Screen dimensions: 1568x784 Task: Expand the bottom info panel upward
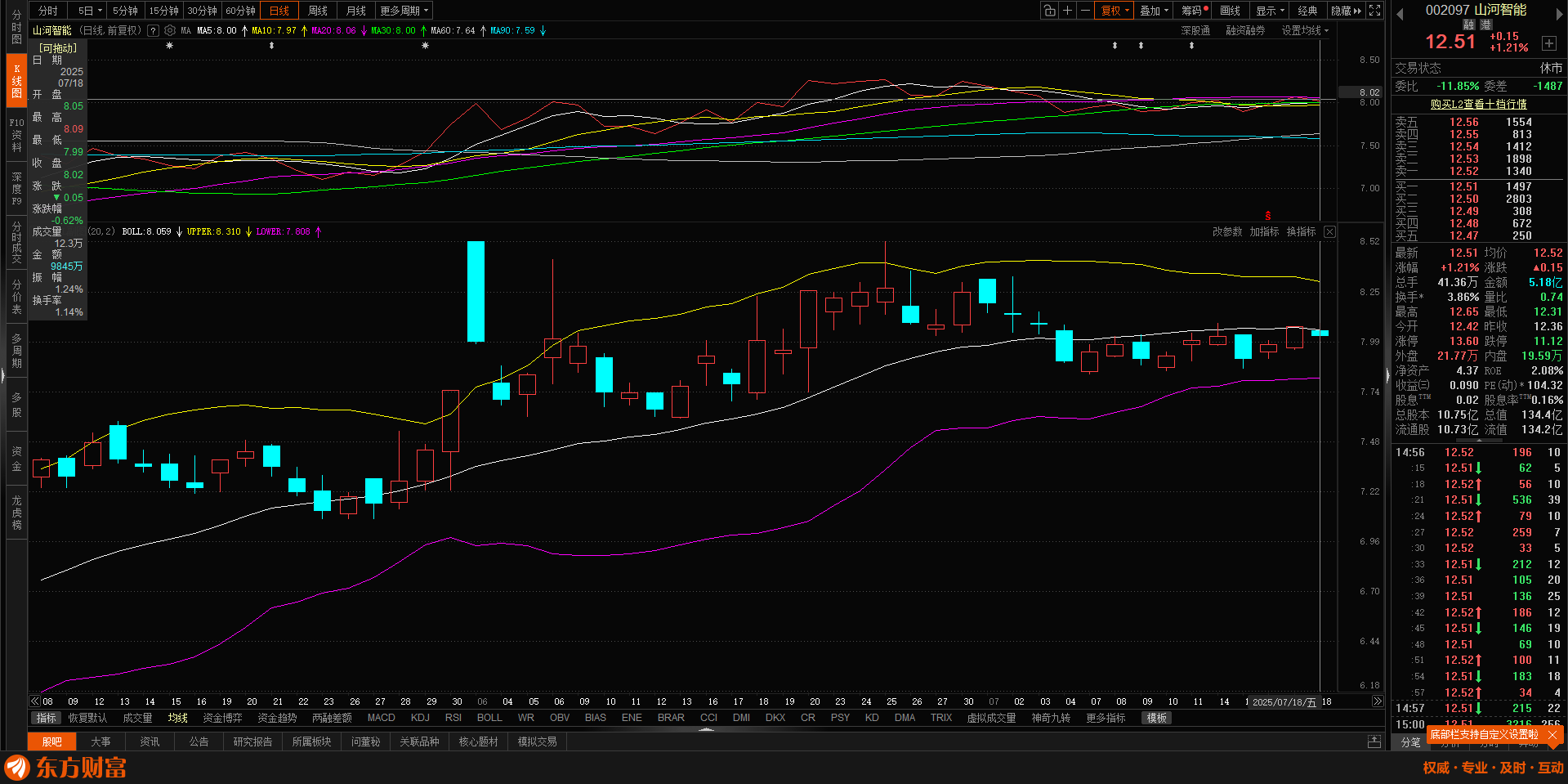(x=1374, y=741)
